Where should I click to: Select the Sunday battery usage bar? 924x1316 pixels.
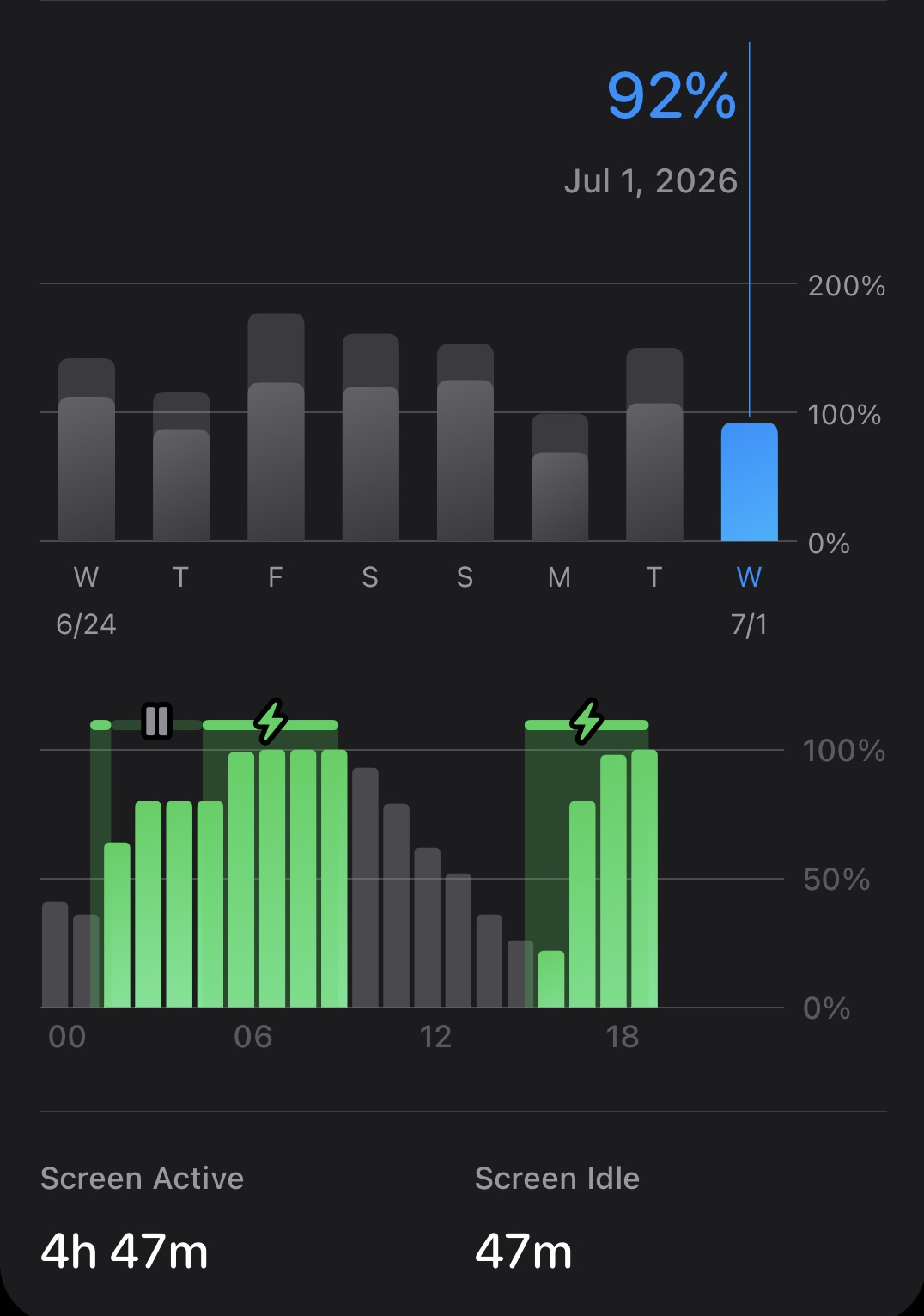pos(465,442)
